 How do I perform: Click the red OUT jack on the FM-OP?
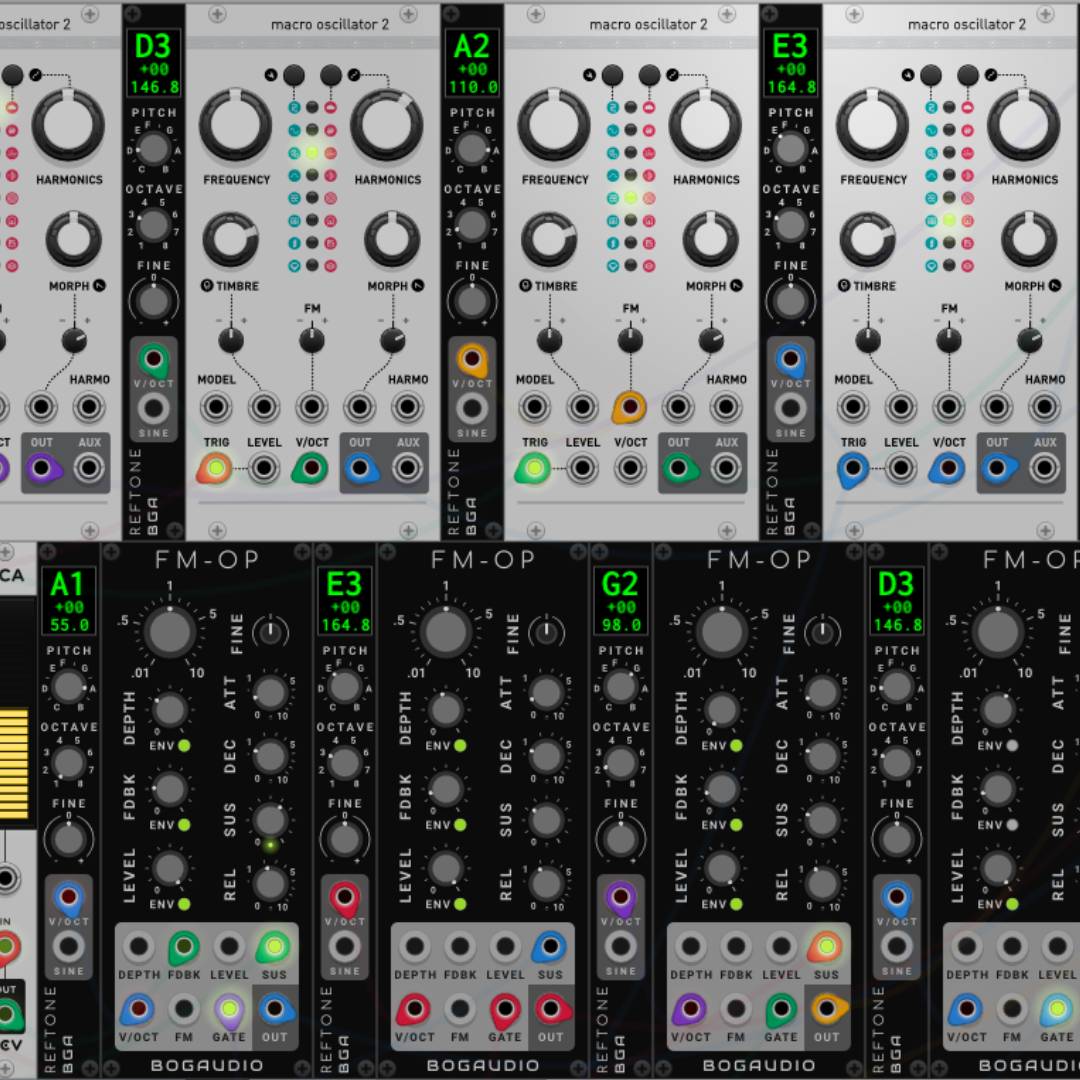[x=551, y=1010]
